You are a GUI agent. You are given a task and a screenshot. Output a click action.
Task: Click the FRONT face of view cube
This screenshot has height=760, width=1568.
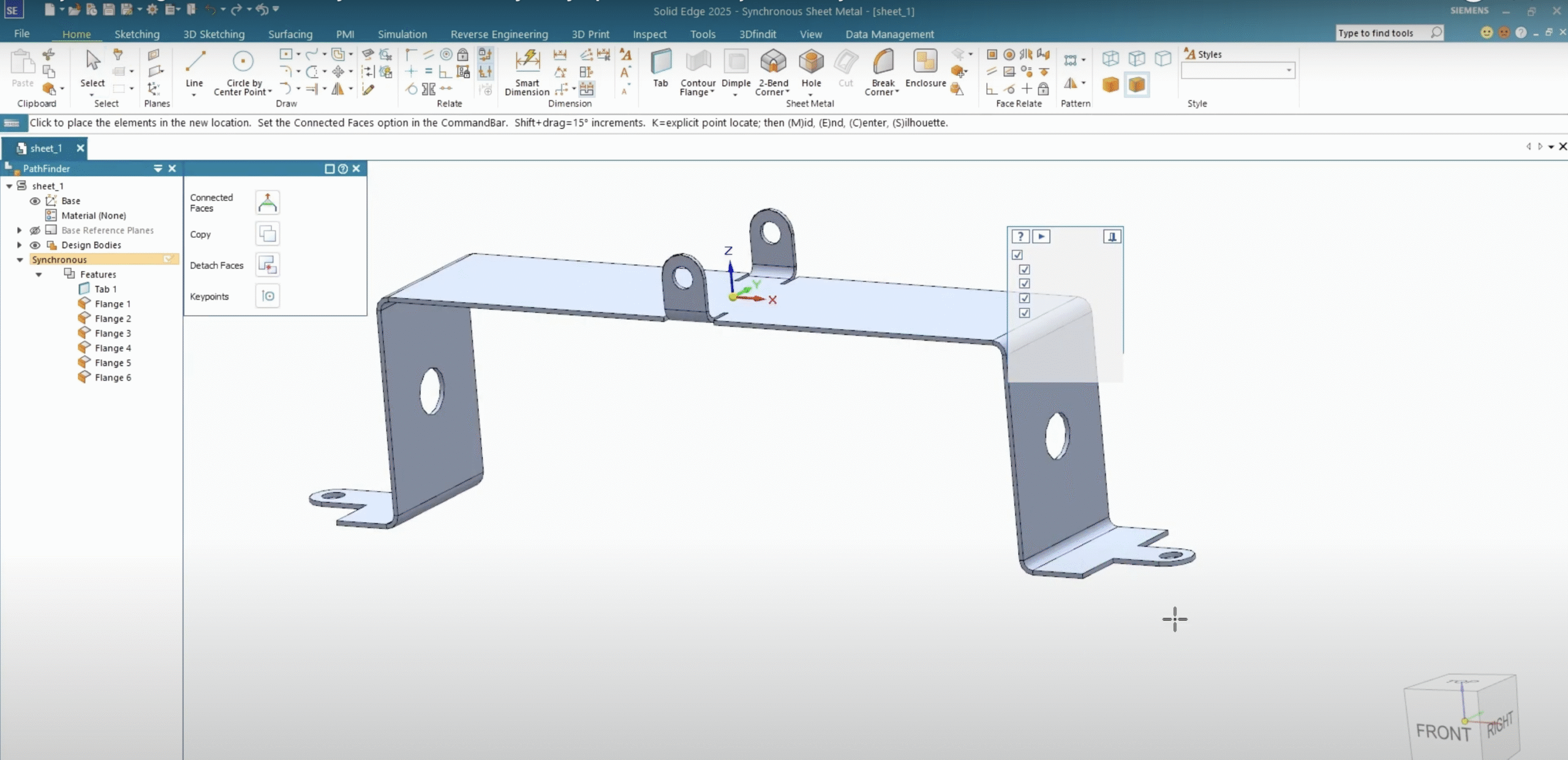click(1442, 732)
